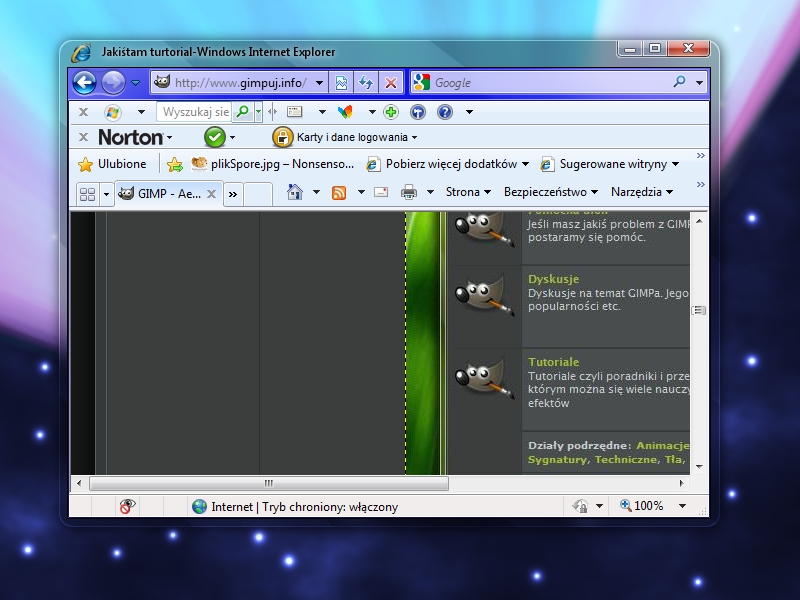
Task: Toggle Compatibility View for this page
Action: tap(341, 83)
